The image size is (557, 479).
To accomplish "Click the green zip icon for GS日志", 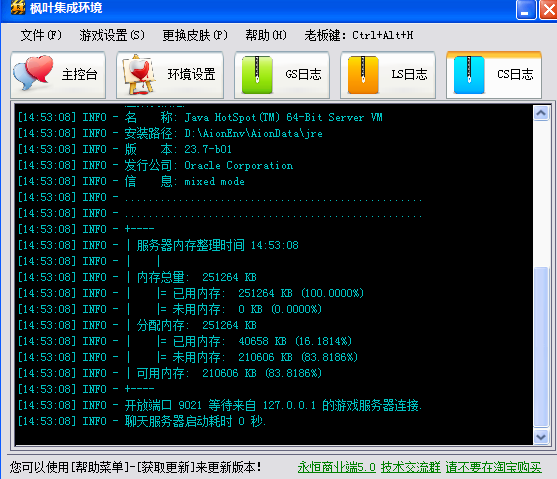I will pyautogui.click(x=257, y=75).
